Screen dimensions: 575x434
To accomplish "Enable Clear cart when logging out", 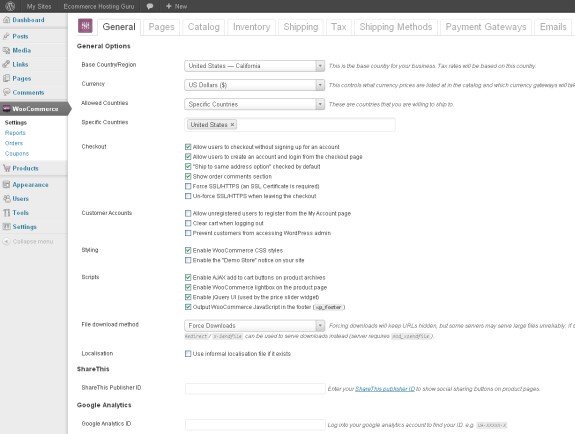I will [x=188, y=223].
